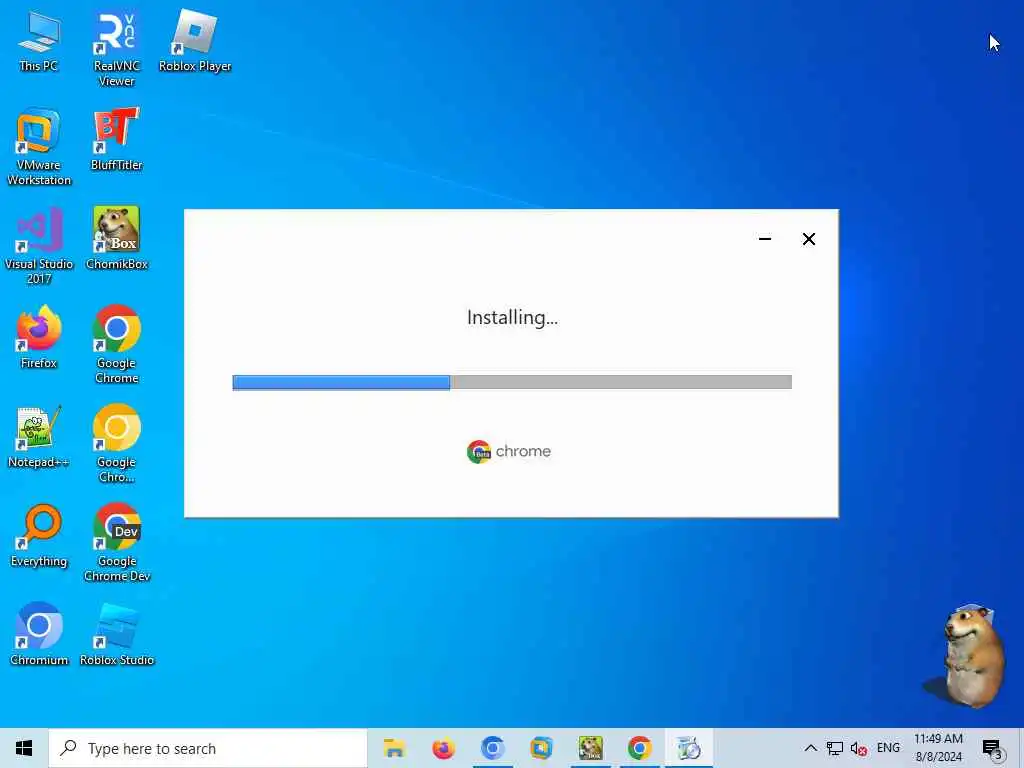Open Chromium from the taskbar
1024x768 pixels.
[x=492, y=748]
